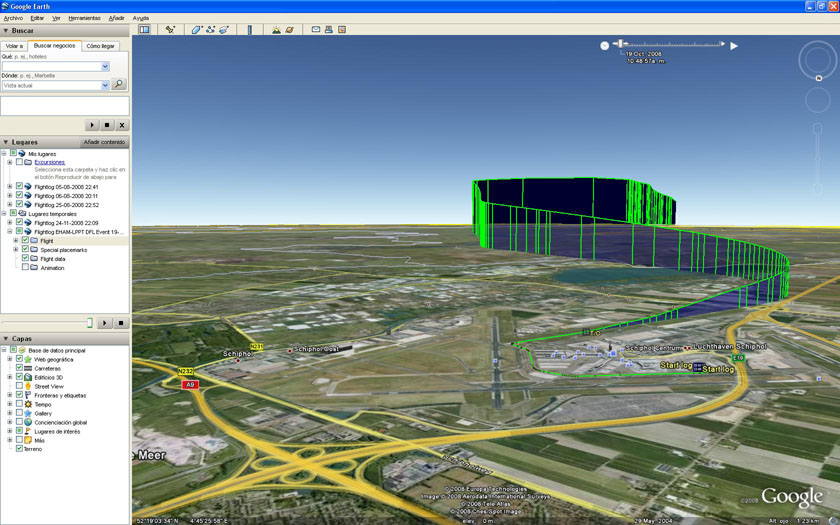Switch to Sky mode planet icon
840x525 pixels.
[289, 29]
